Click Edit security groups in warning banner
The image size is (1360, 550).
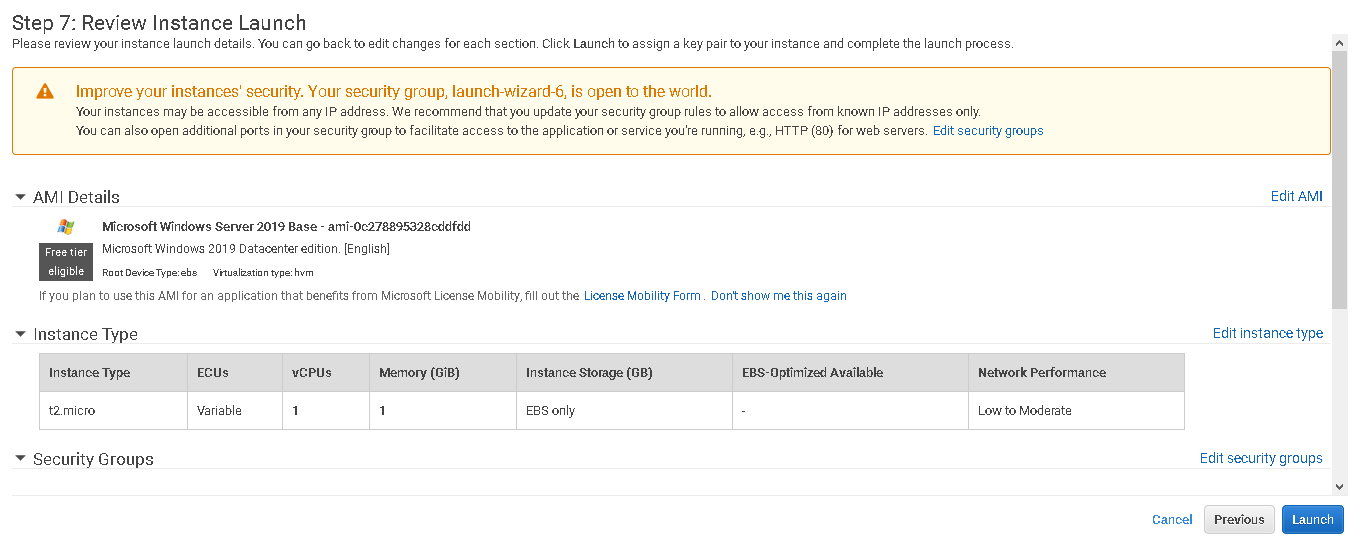pyautogui.click(x=987, y=131)
